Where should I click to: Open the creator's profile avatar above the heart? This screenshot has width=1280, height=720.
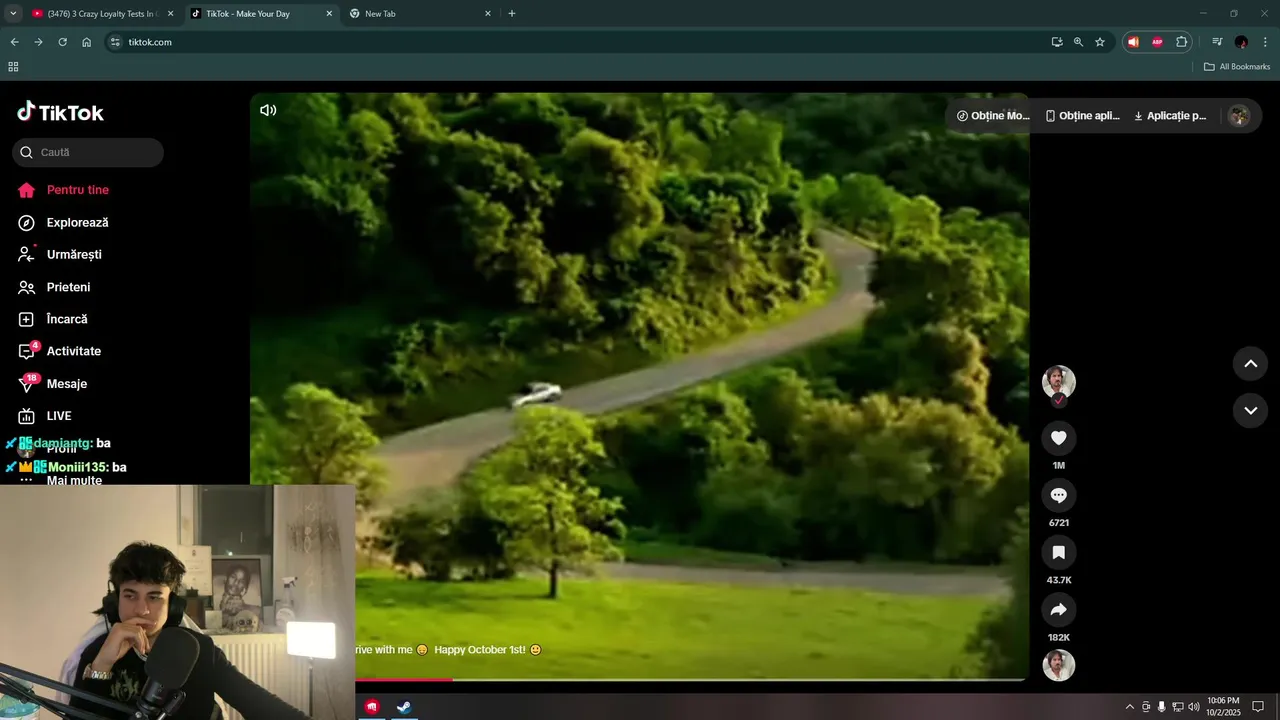pyautogui.click(x=1059, y=381)
